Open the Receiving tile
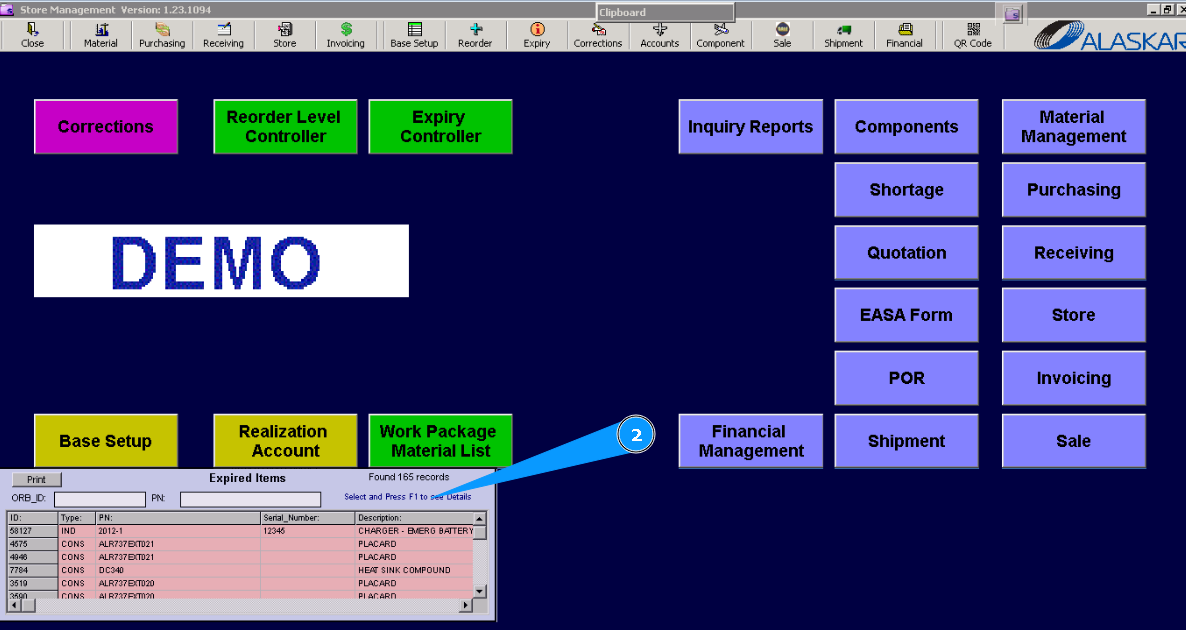Screen dimensions: 1186x633 1073,252
